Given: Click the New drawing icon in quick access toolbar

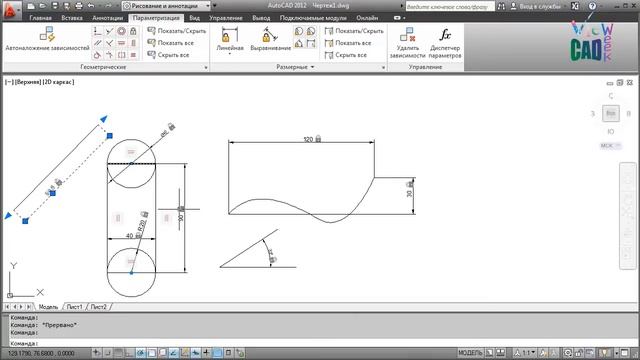Looking at the screenshot, I should pyautogui.click(x=31, y=6).
